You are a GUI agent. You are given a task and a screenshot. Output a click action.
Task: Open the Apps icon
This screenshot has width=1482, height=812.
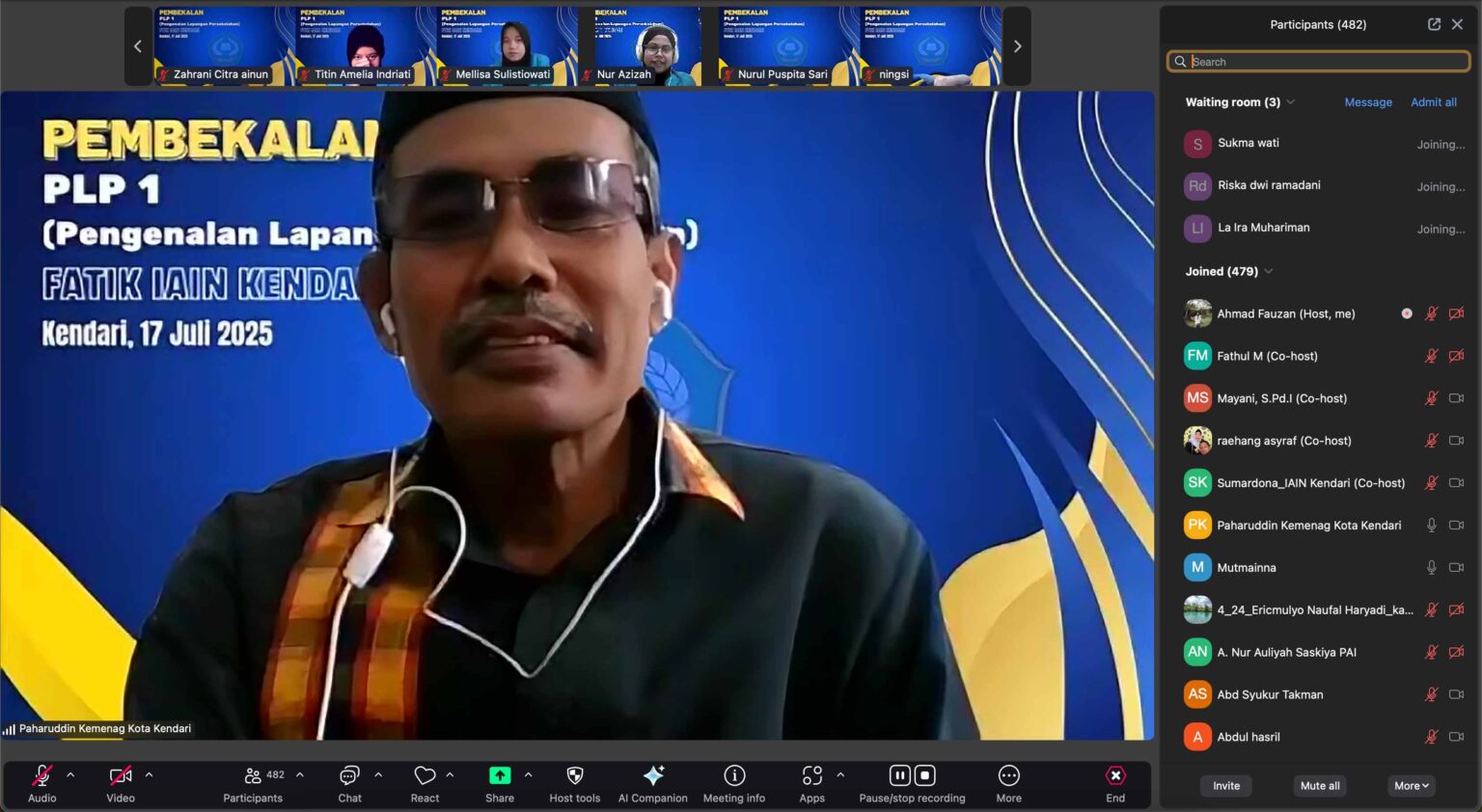[x=812, y=775]
